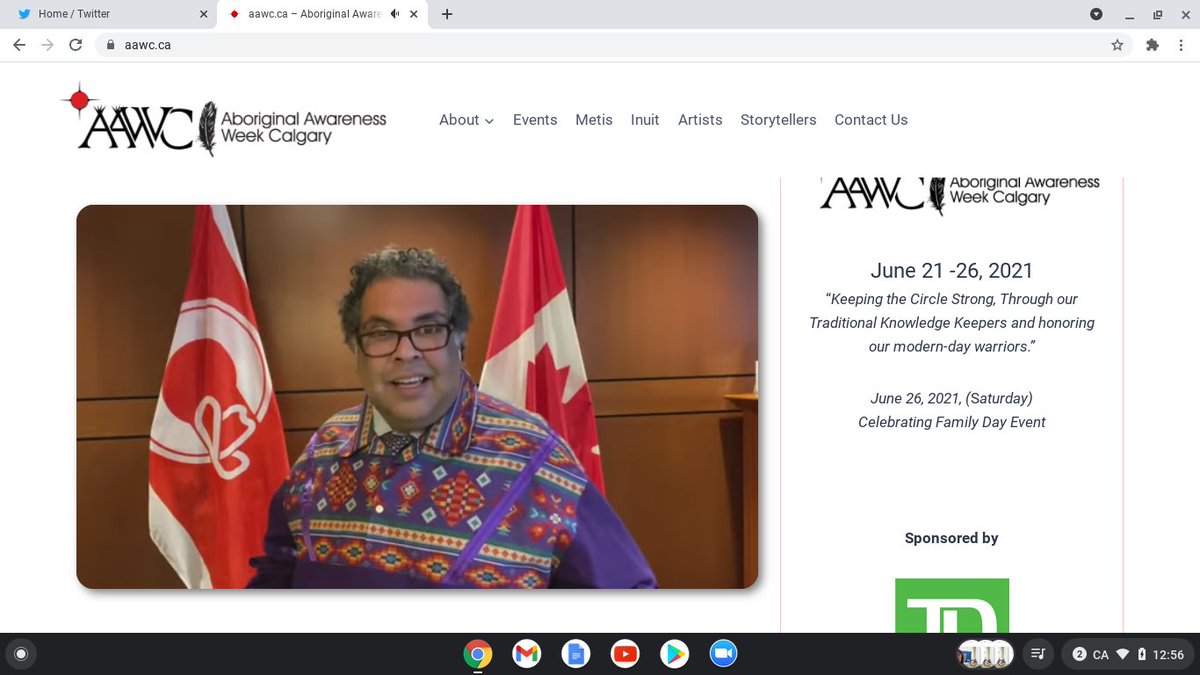The height and width of the screenshot is (675, 1200).
Task: Open the Contact Us page
Action: (x=871, y=120)
